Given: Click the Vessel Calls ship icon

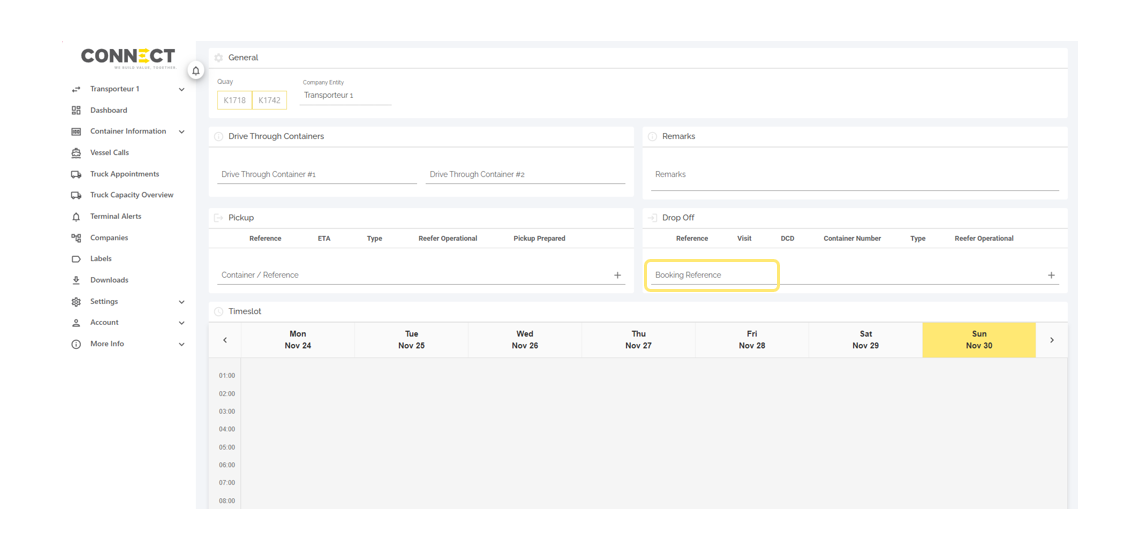Looking at the screenshot, I should click(x=76, y=153).
